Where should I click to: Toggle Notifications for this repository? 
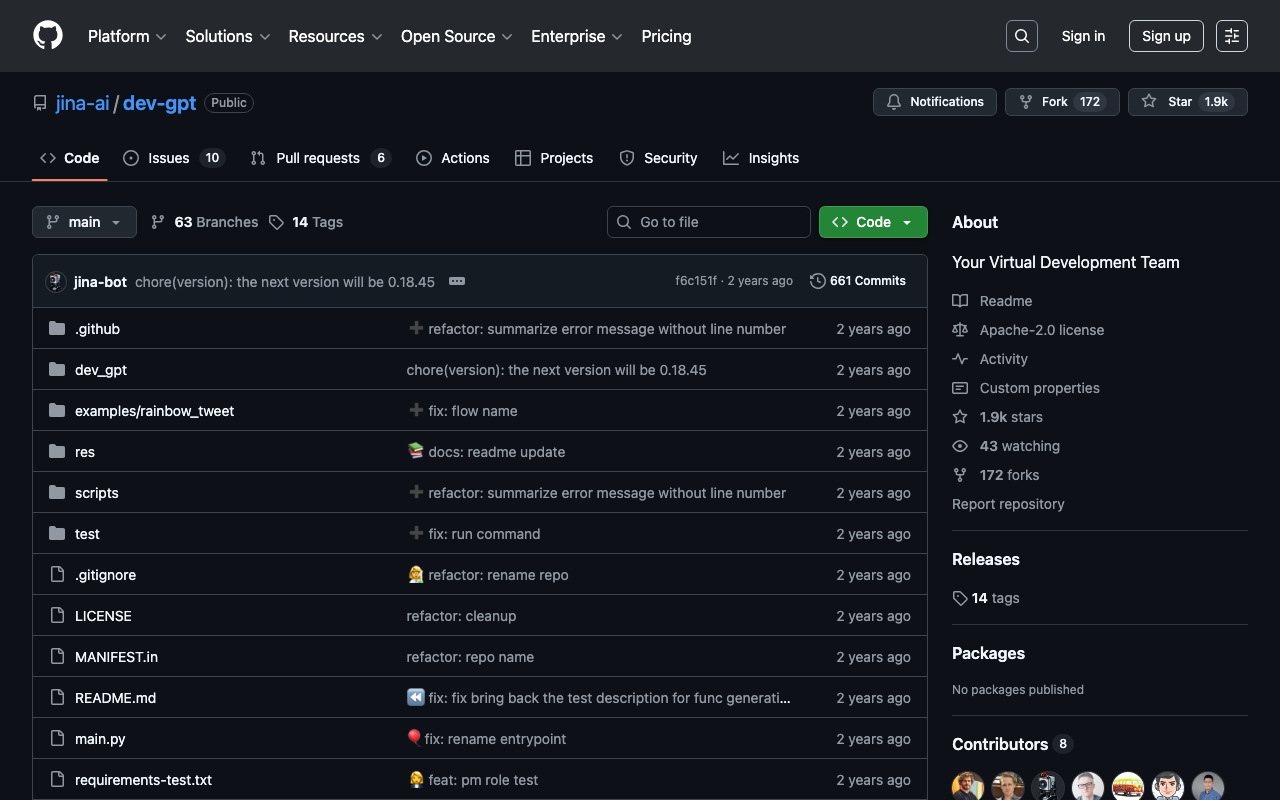(x=934, y=102)
